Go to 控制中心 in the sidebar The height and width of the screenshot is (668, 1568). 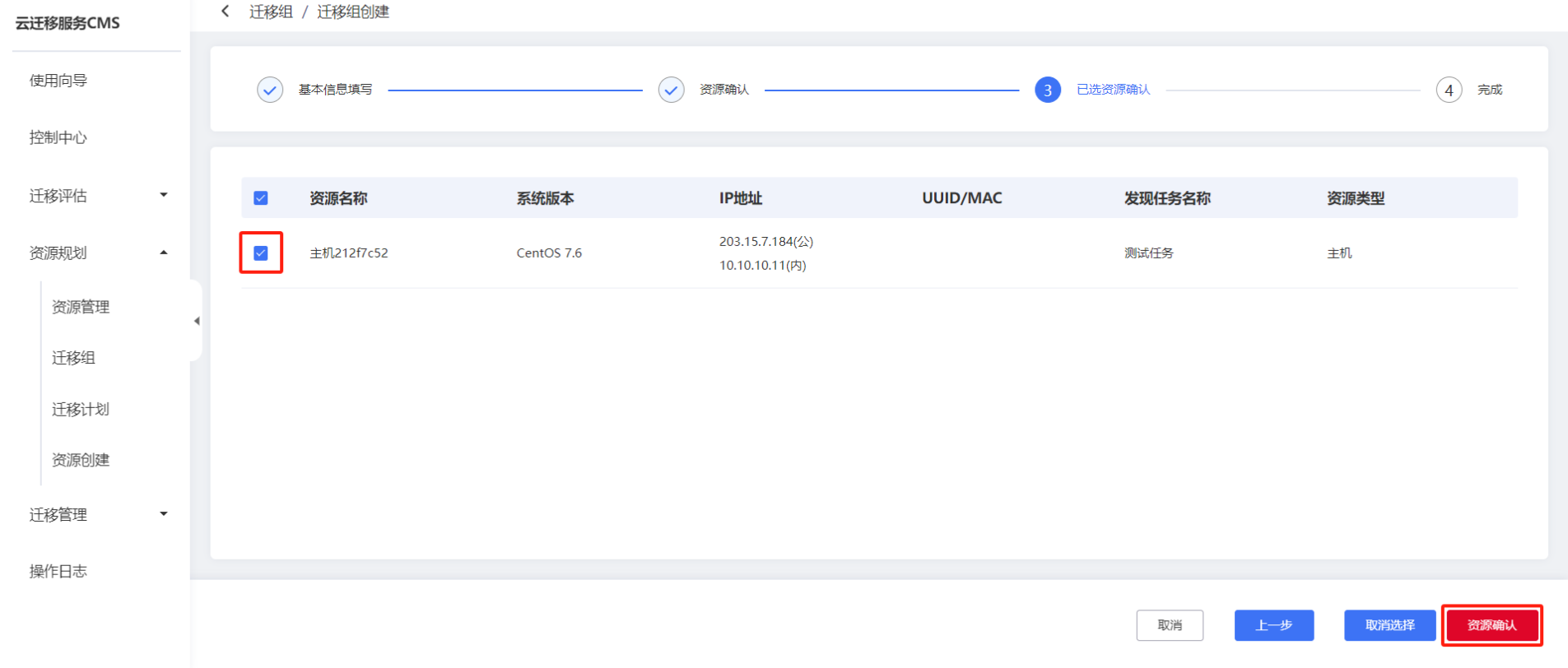(x=58, y=137)
